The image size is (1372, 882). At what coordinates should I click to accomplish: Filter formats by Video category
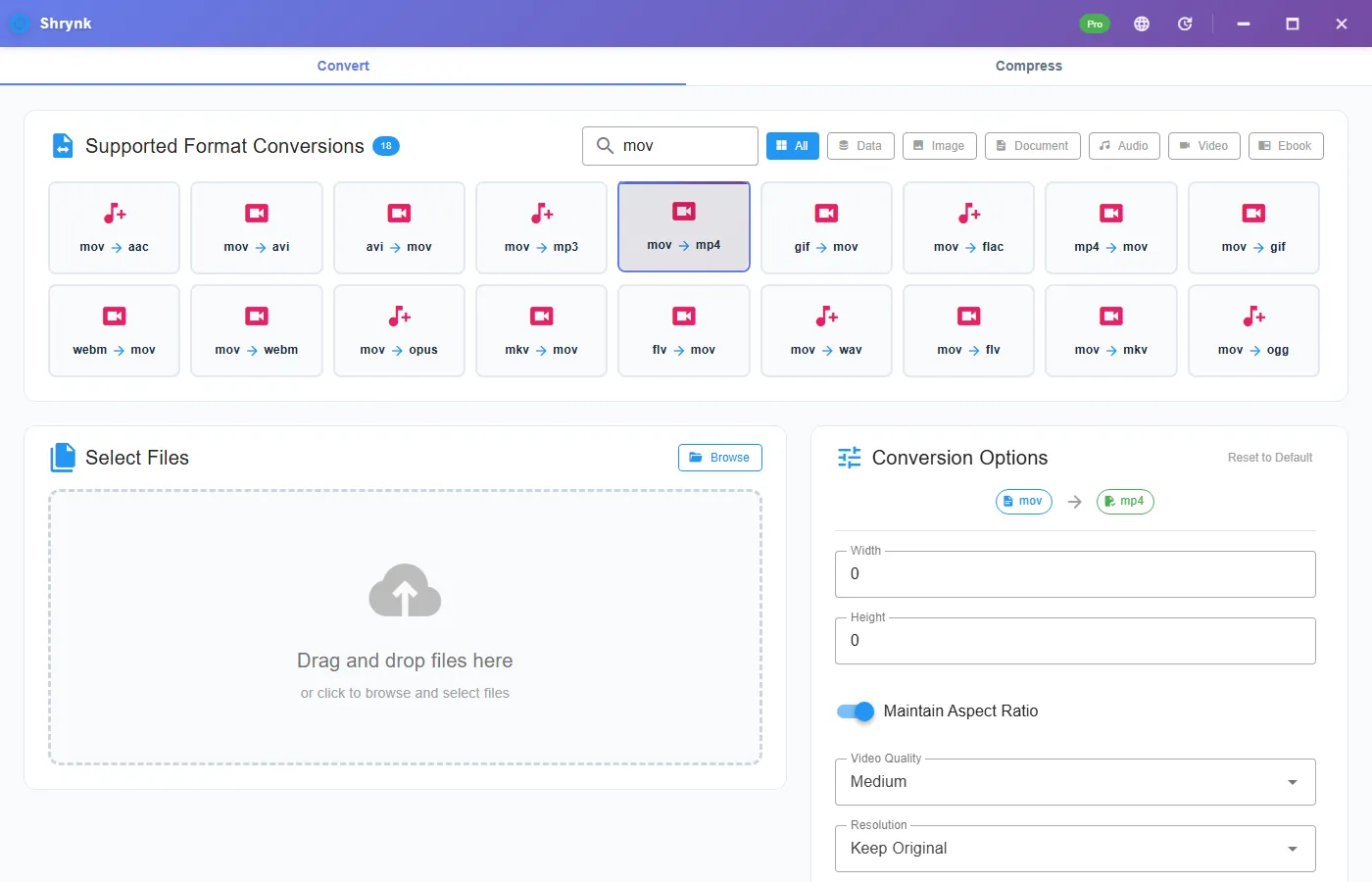(1203, 146)
